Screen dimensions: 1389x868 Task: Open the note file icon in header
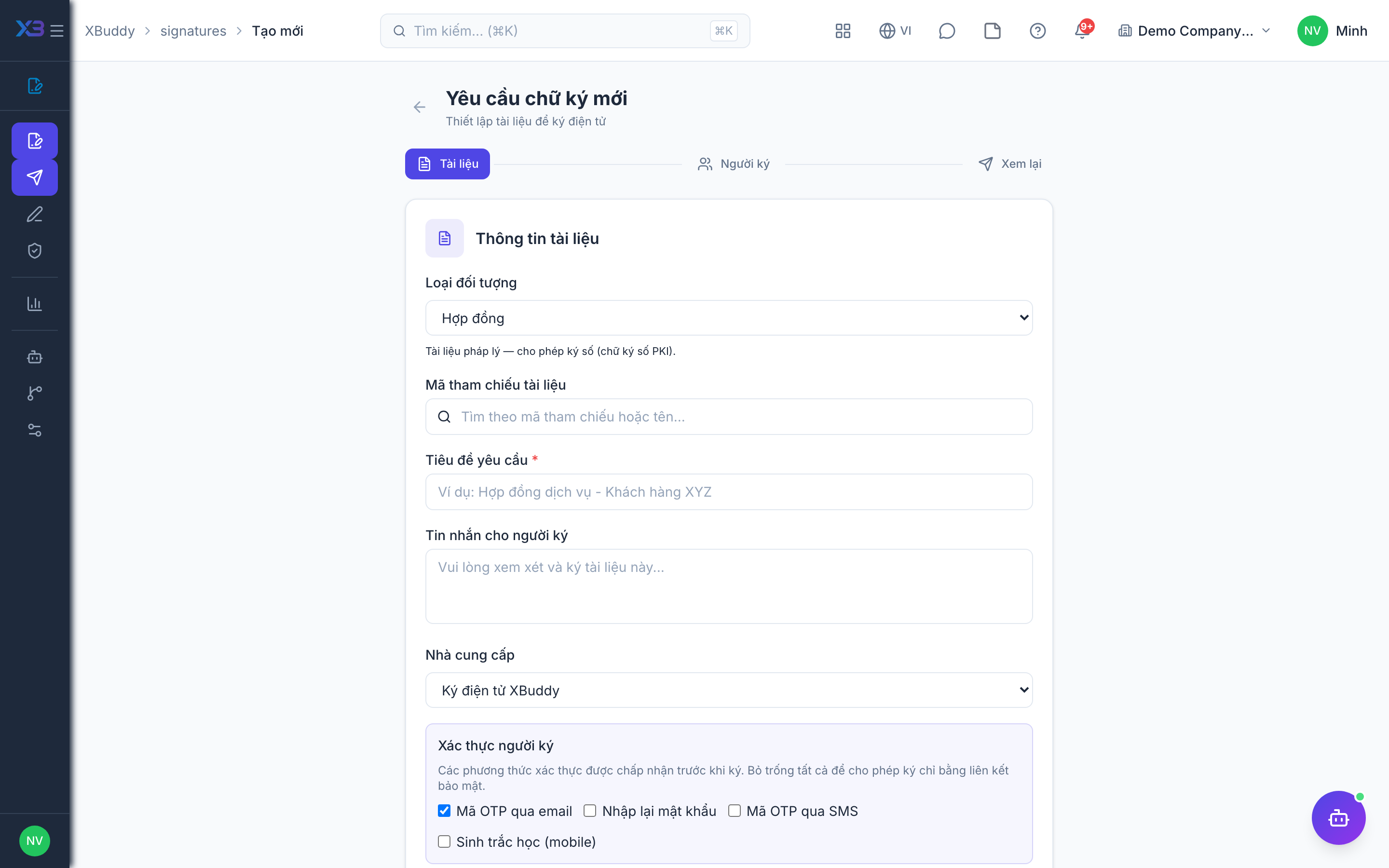(992, 31)
